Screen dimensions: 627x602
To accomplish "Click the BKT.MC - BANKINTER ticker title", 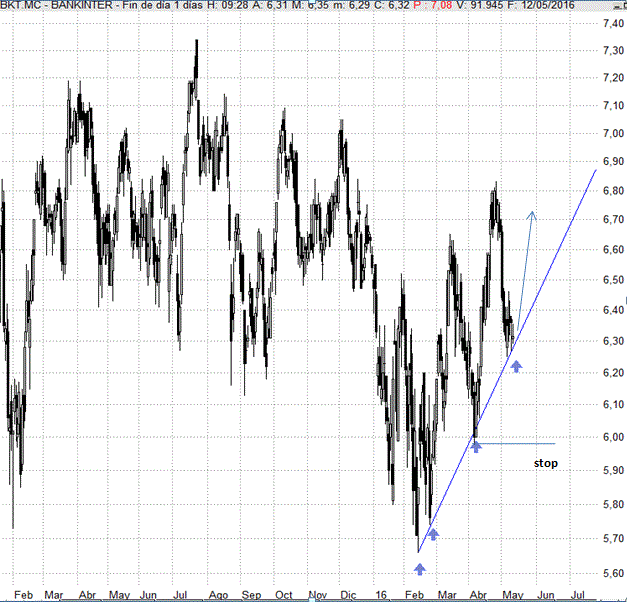I will 56,5.
